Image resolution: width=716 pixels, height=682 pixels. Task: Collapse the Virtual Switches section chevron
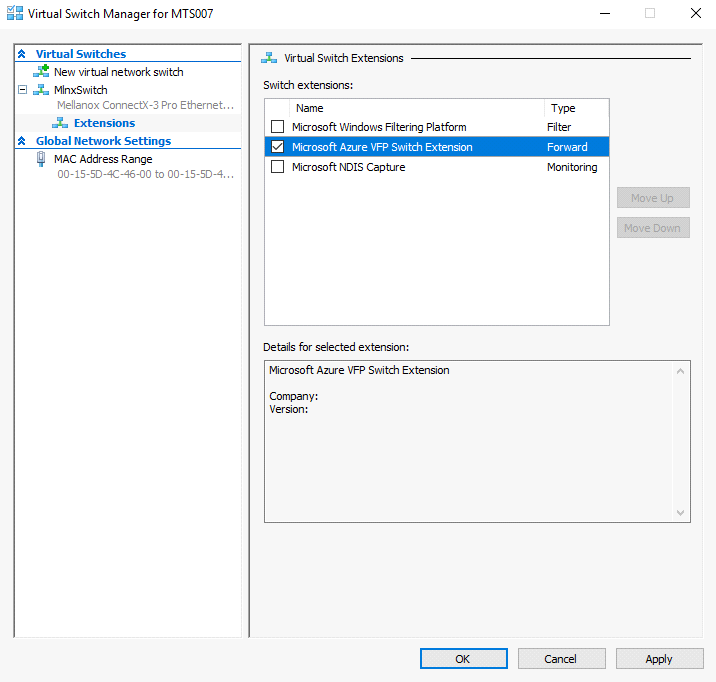(22, 54)
